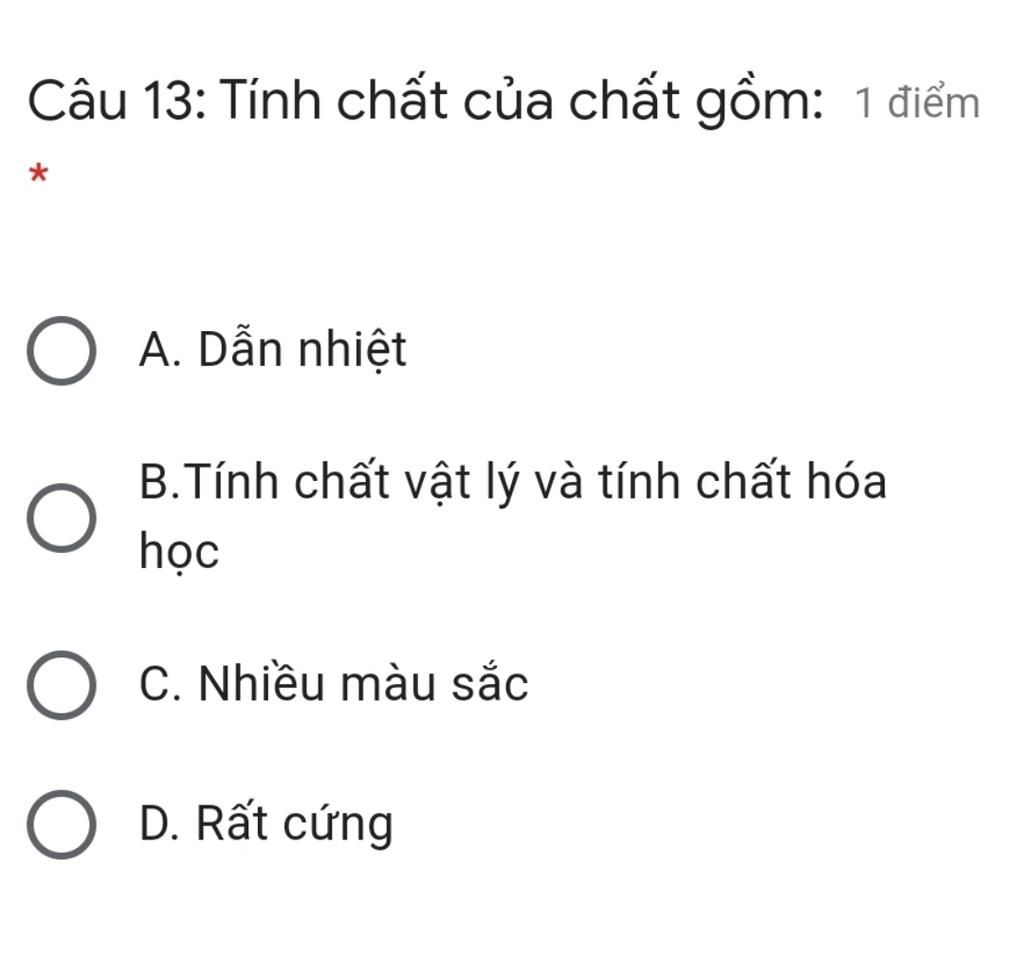Click the word 'Nhiều' in option C

261,684
